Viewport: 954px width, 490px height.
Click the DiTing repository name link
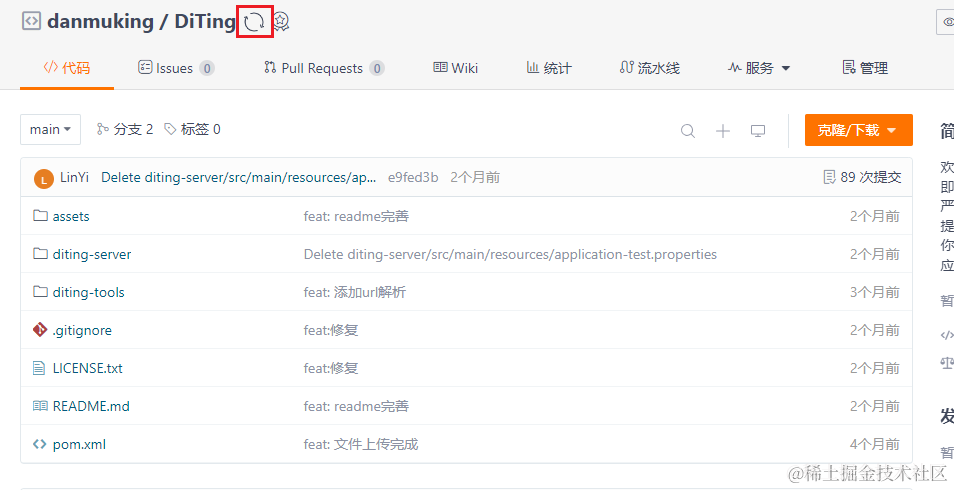point(205,22)
